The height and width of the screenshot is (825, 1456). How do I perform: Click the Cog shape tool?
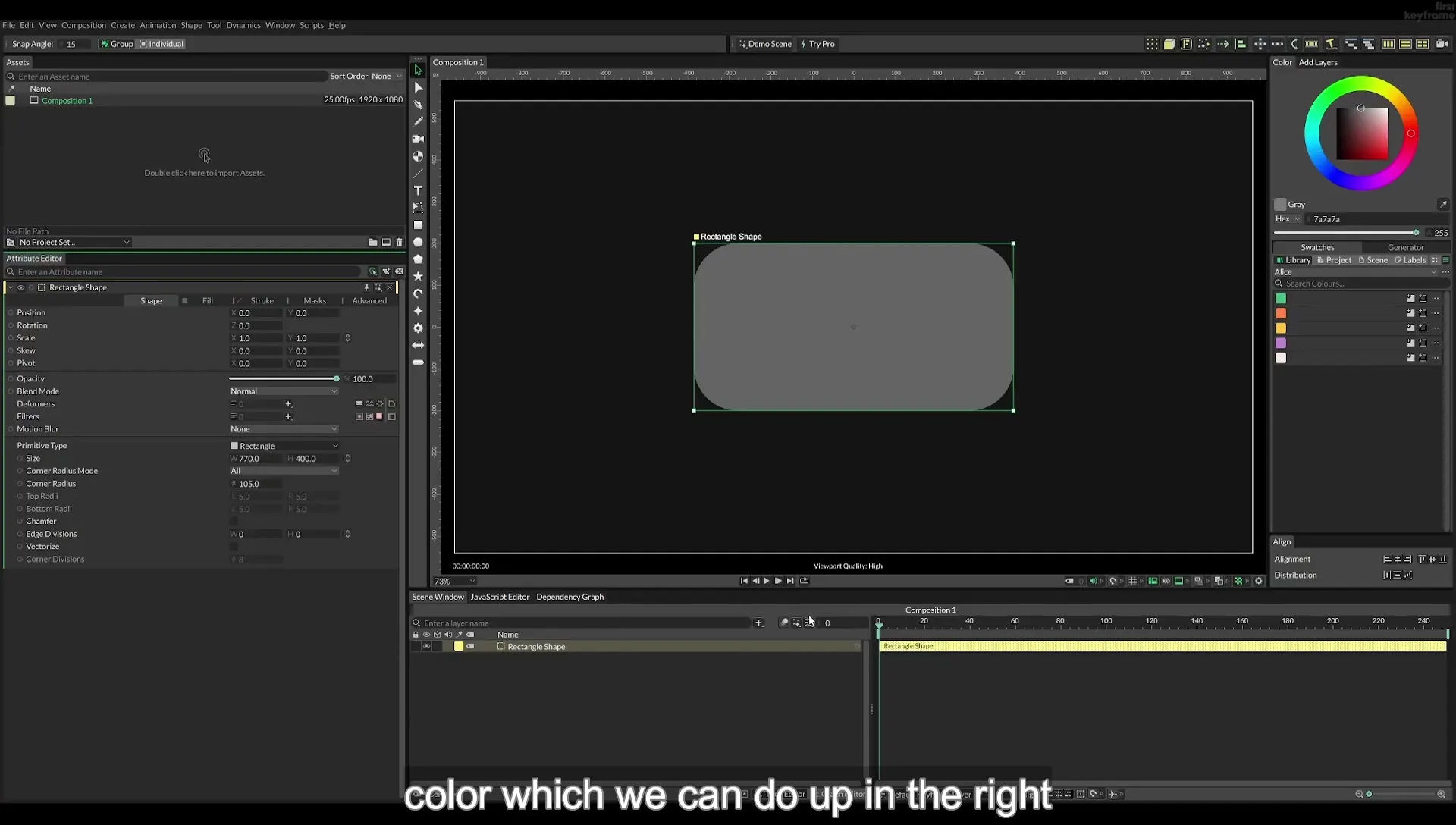[418, 328]
